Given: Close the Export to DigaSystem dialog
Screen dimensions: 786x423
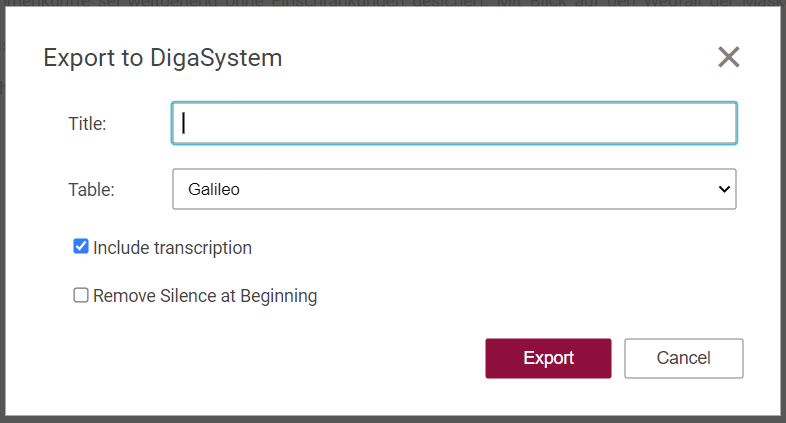Looking at the screenshot, I should 728,57.
